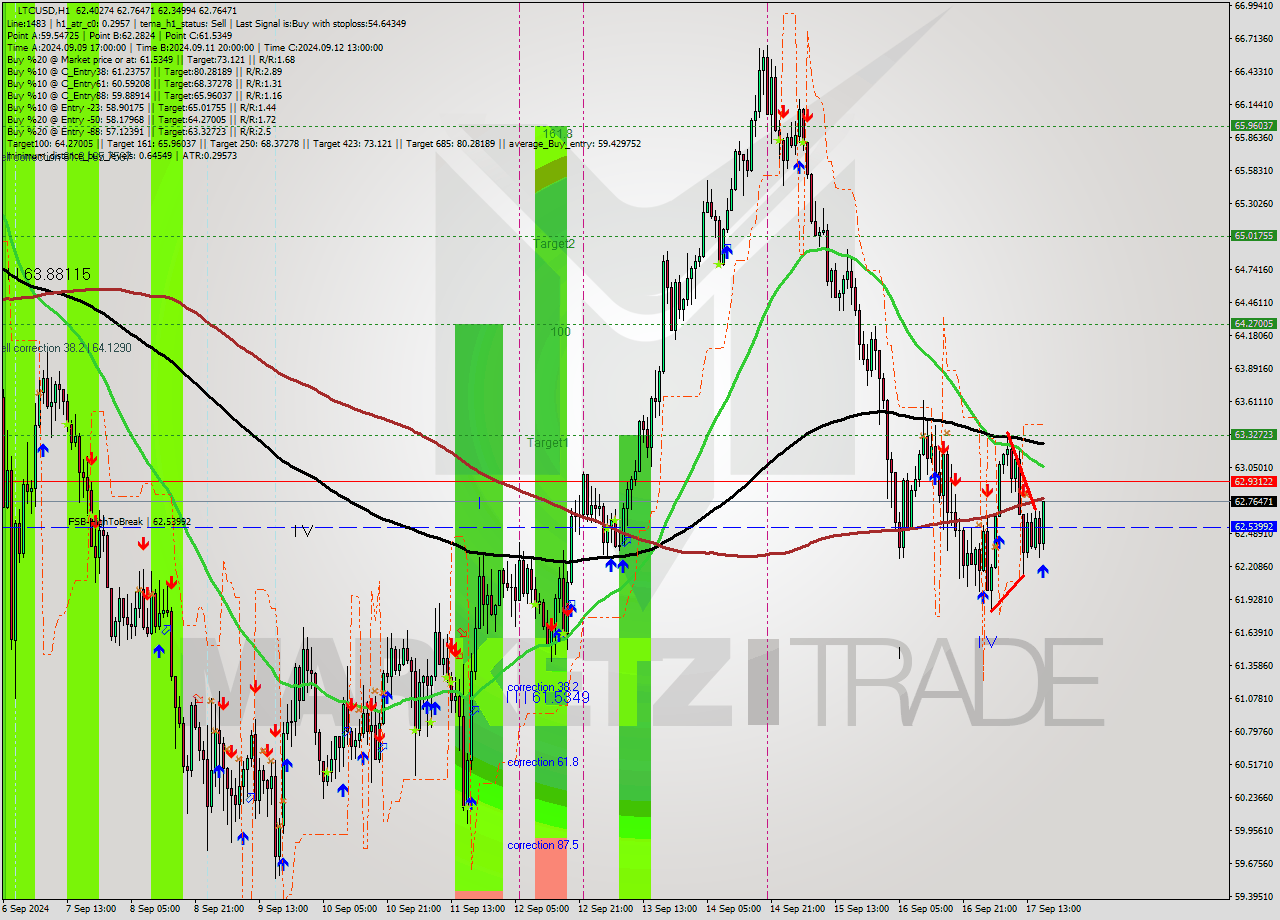Click the '10 Sep 05:00' time axis label

coord(349,909)
